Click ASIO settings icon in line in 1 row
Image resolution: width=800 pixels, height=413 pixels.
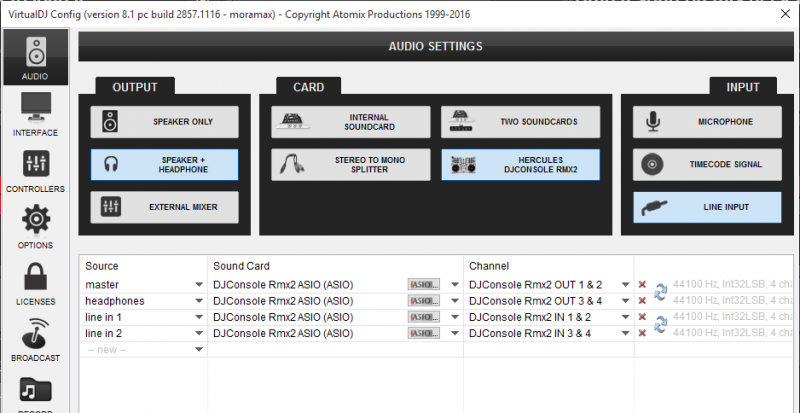[x=423, y=318]
